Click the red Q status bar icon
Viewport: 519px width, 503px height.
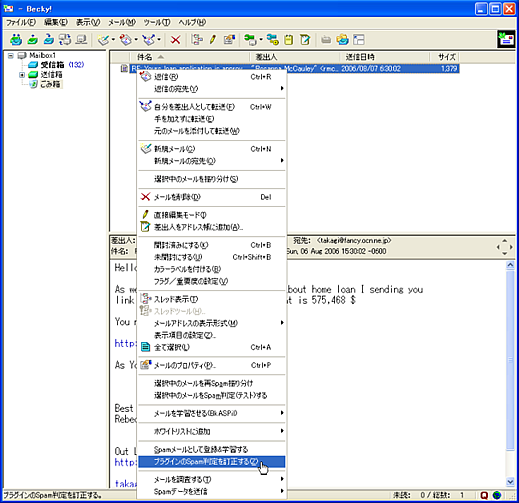click(x=484, y=495)
